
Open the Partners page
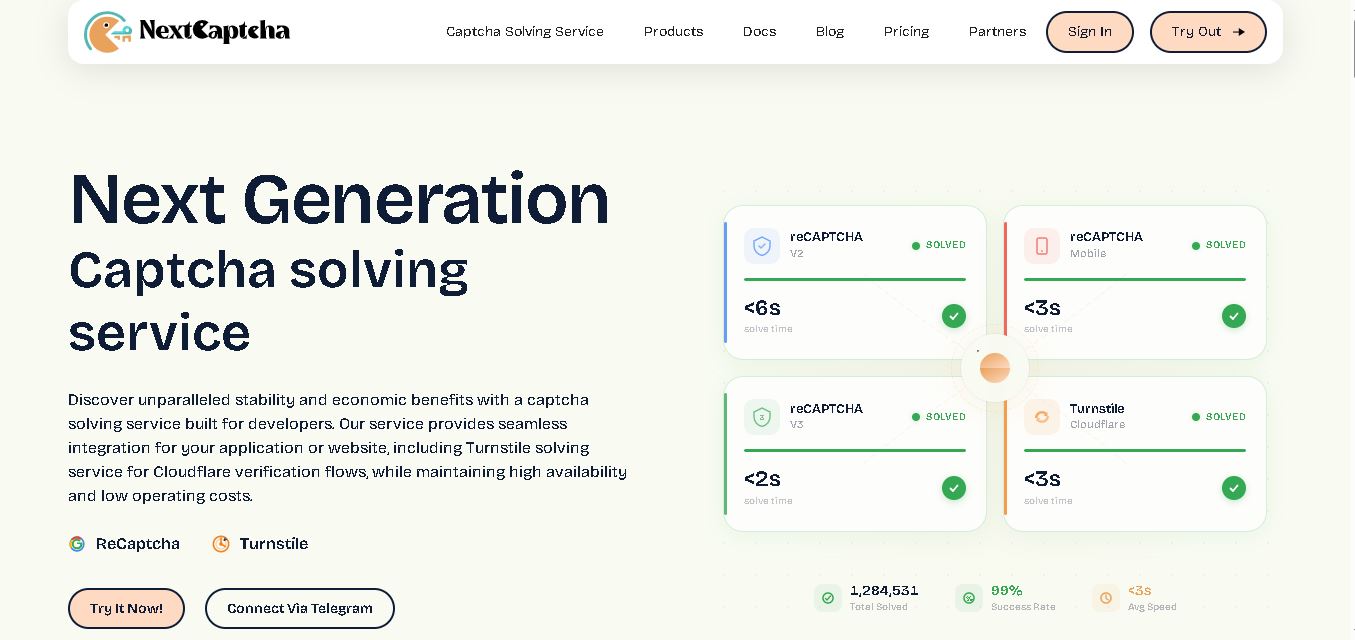(x=997, y=32)
